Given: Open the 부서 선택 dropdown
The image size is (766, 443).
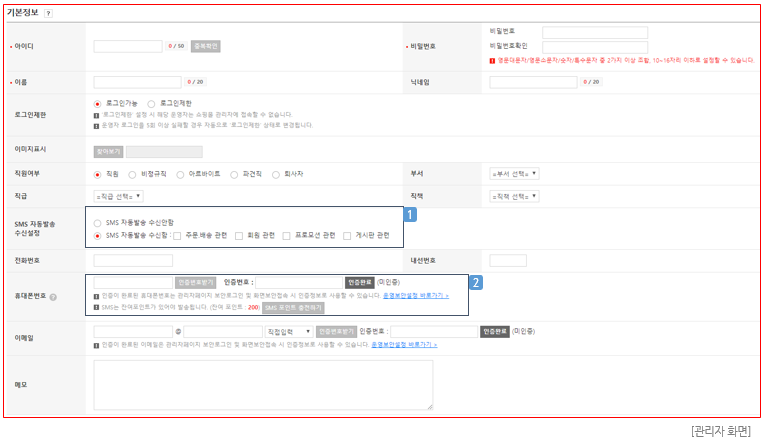Looking at the screenshot, I should (514, 174).
